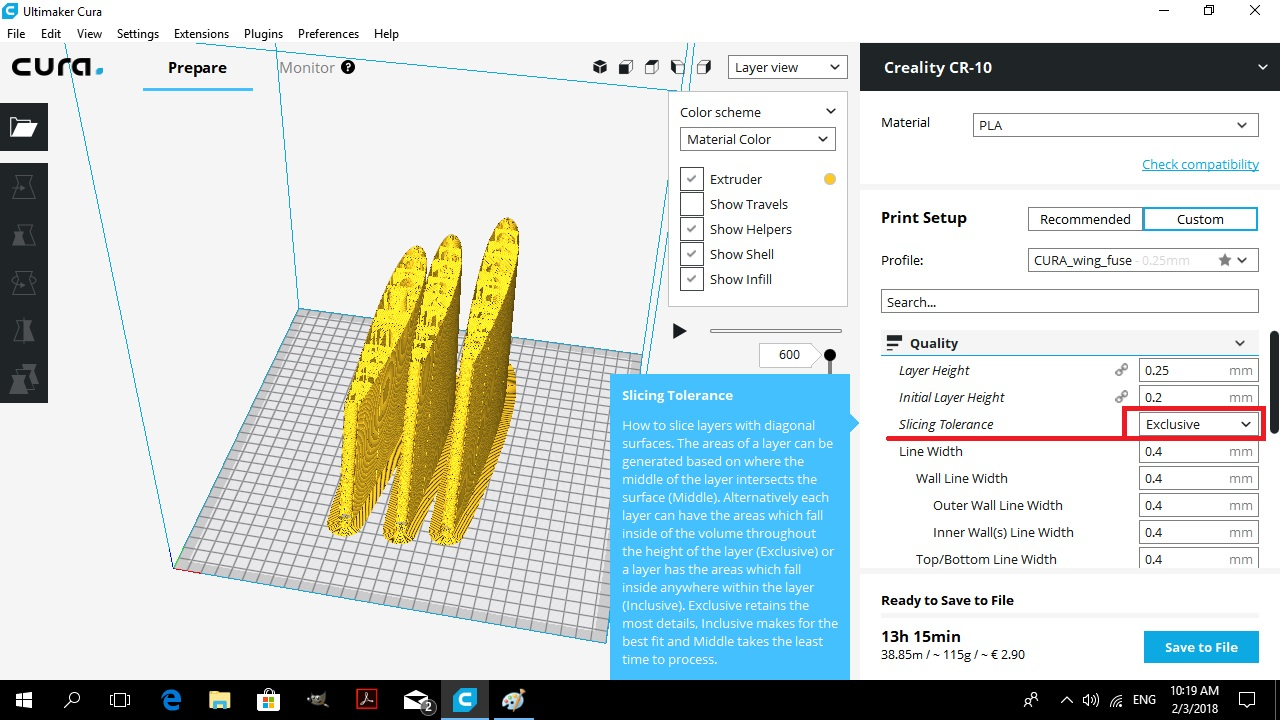
Task: Open the Help menu
Action: coord(386,33)
